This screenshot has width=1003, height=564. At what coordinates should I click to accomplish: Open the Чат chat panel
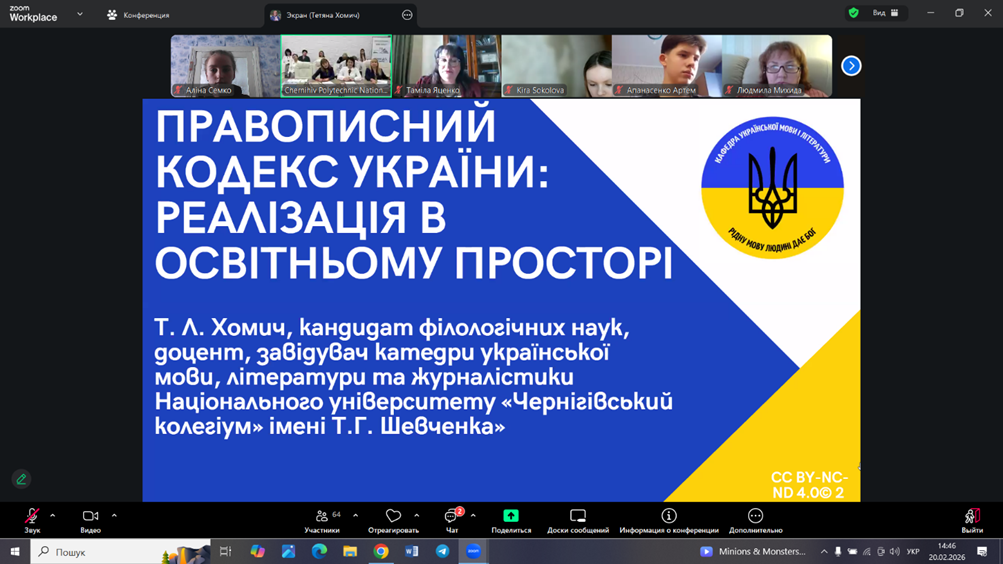tap(452, 518)
